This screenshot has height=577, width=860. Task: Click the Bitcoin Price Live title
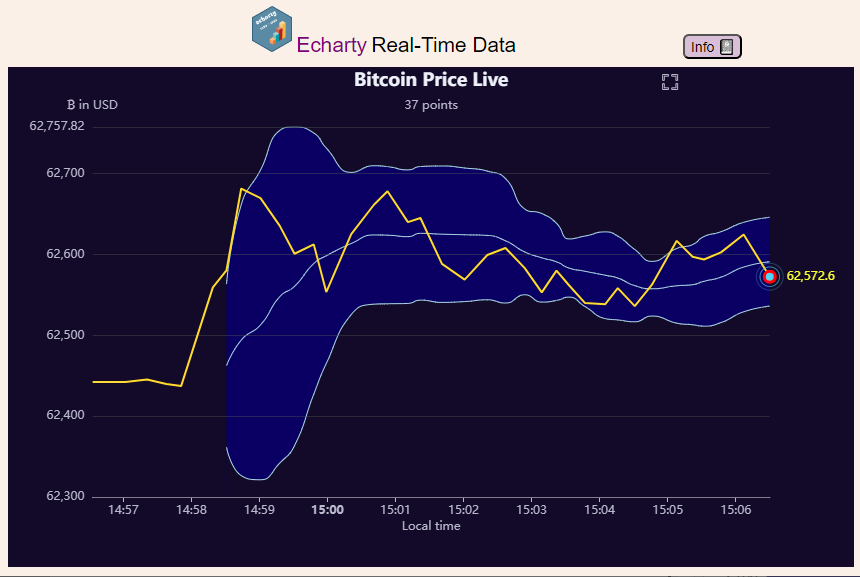point(431,80)
